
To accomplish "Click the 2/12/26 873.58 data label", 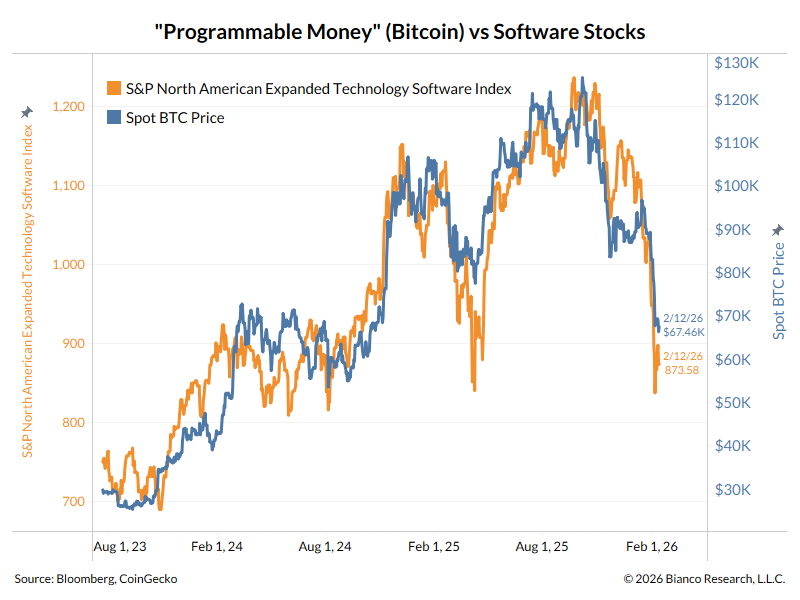I will (681, 363).
